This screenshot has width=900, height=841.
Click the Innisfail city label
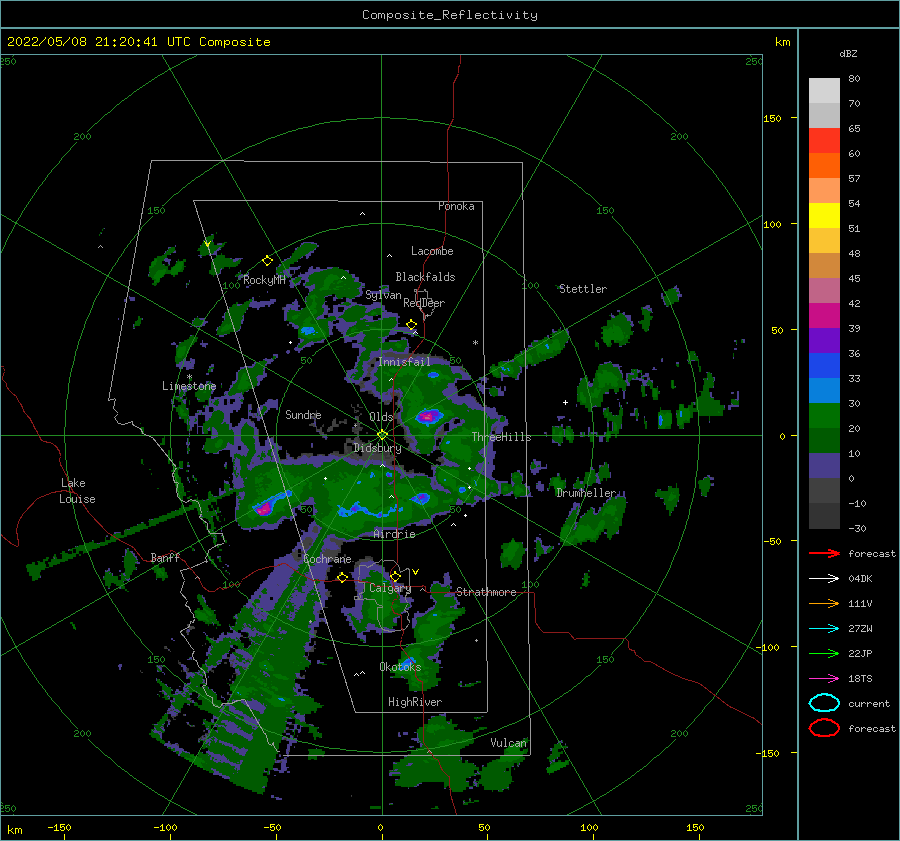pyautogui.click(x=404, y=362)
